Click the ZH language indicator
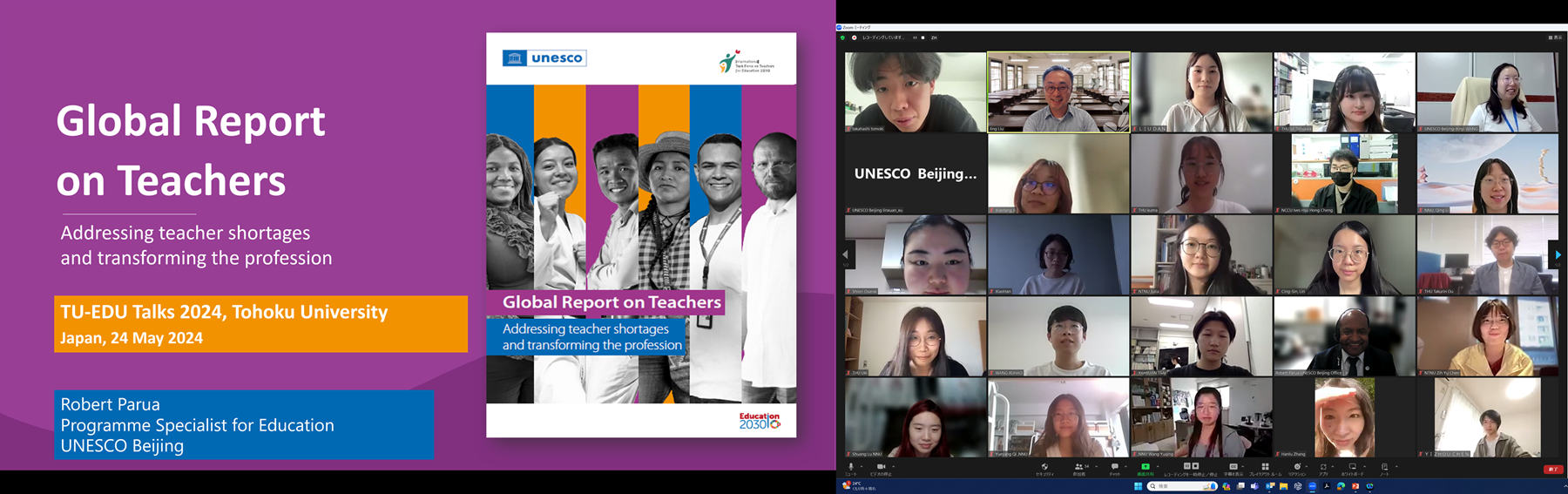The width and height of the screenshot is (1568, 494). [934, 37]
